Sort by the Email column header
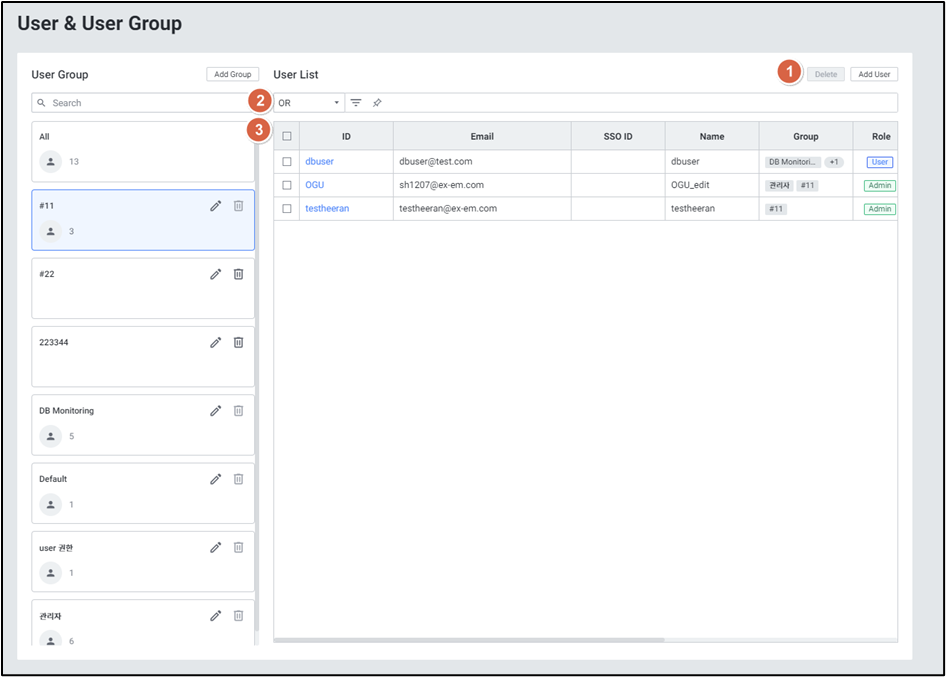Screen dimensions: 946x677 tap(482, 137)
